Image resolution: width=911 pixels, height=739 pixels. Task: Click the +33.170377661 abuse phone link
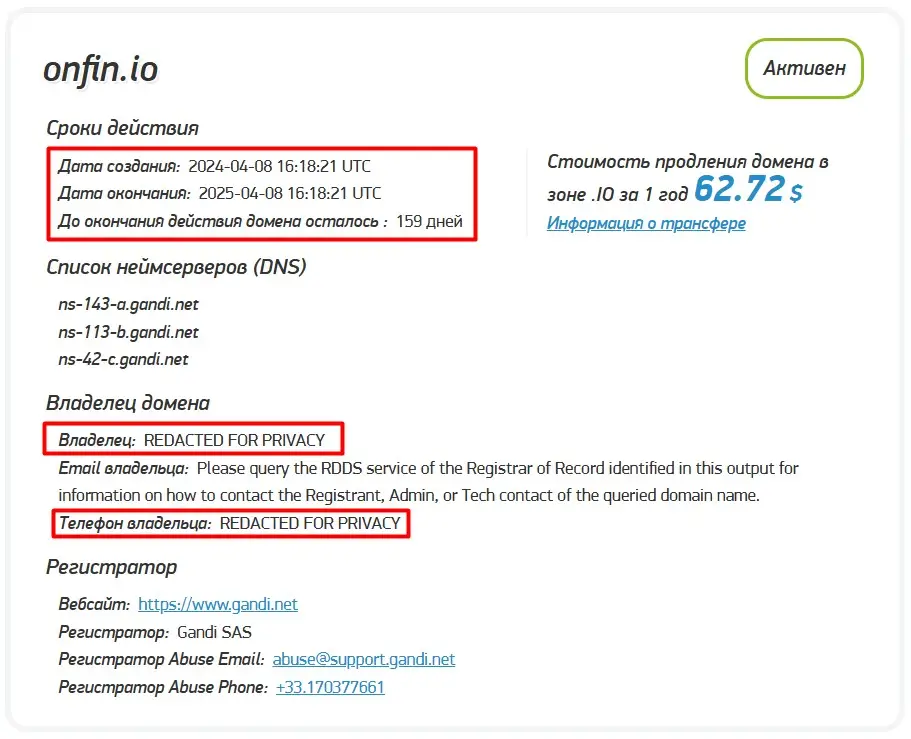[330, 687]
